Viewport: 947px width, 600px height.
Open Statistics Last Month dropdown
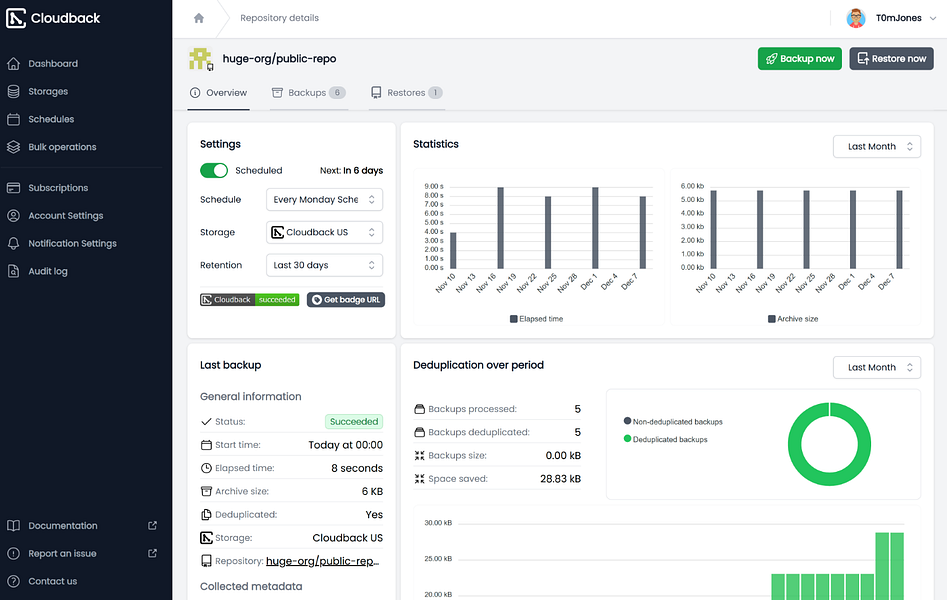point(877,146)
